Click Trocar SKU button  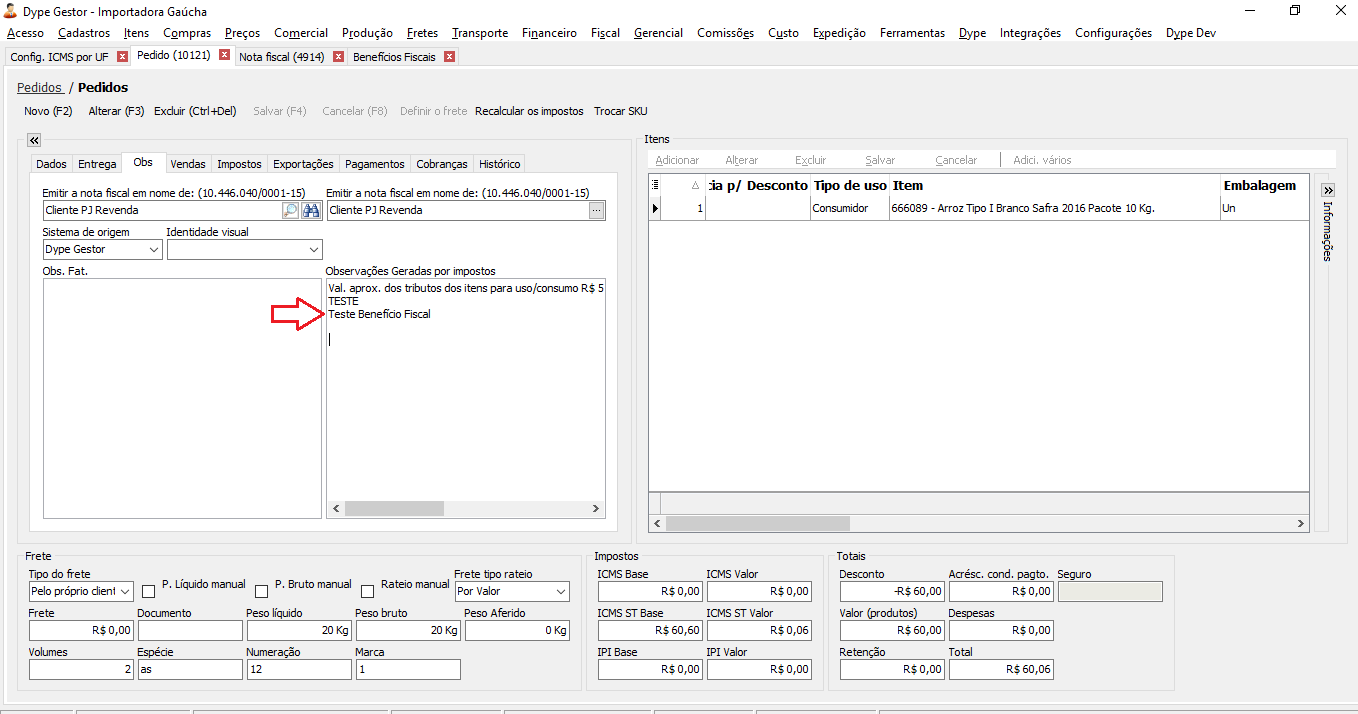tap(621, 111)
